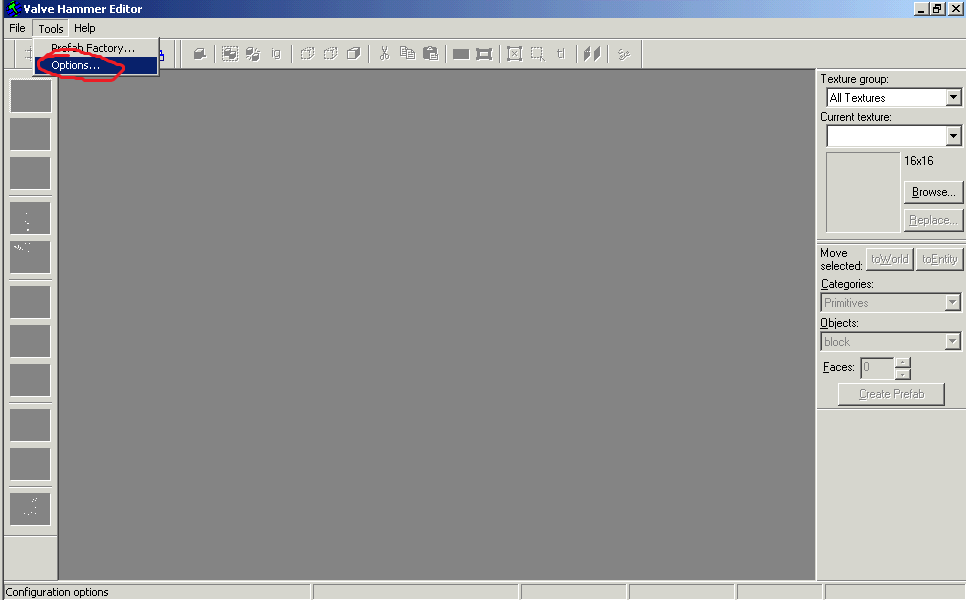This screenshot has width=966, height=600.
Task: Open the Current texture dropdown
Action: [953, 136]
